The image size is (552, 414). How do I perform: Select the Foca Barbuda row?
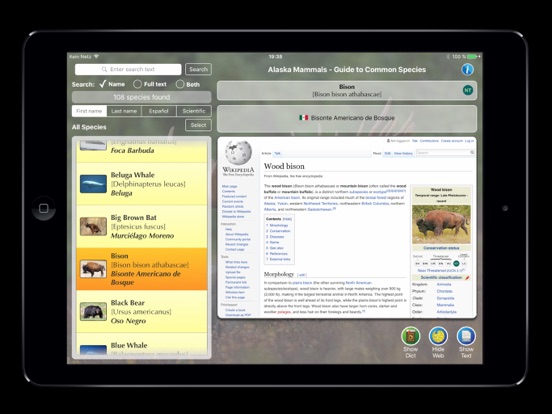(142, 150)
